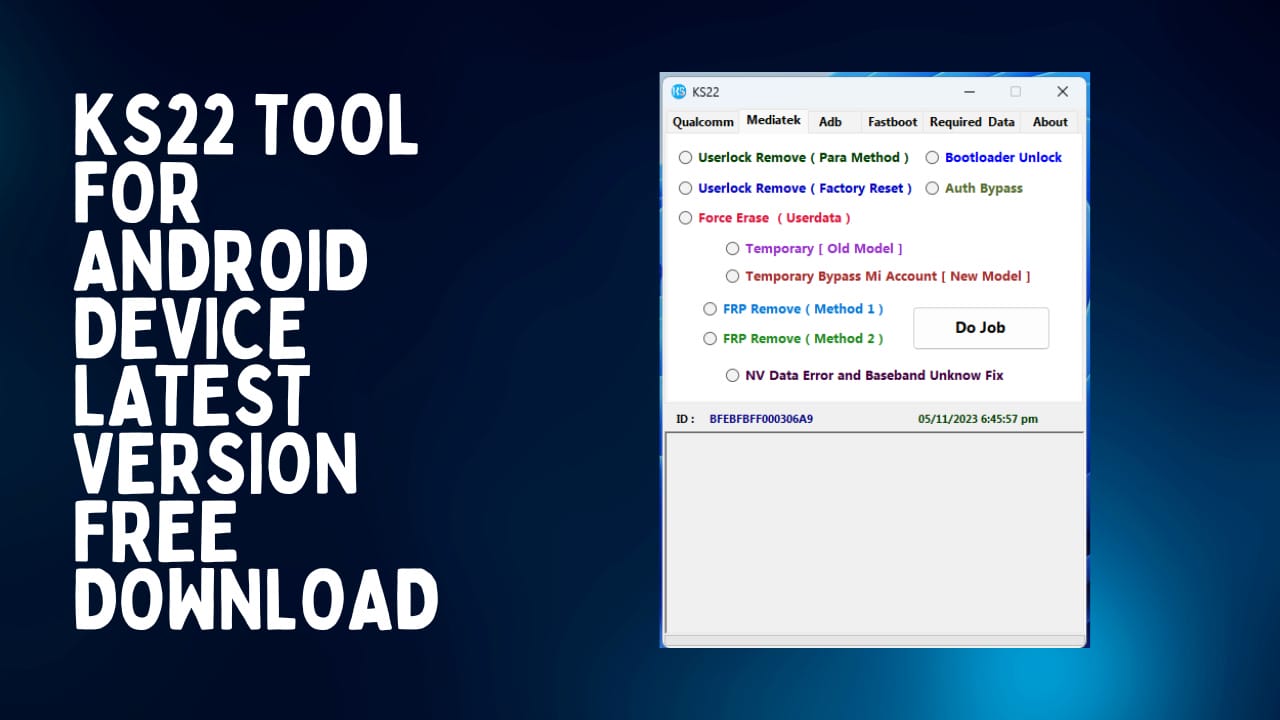This screenshot has height=720, width=1280.
Task: Open the Adb tab
Action: click(830, 122)
